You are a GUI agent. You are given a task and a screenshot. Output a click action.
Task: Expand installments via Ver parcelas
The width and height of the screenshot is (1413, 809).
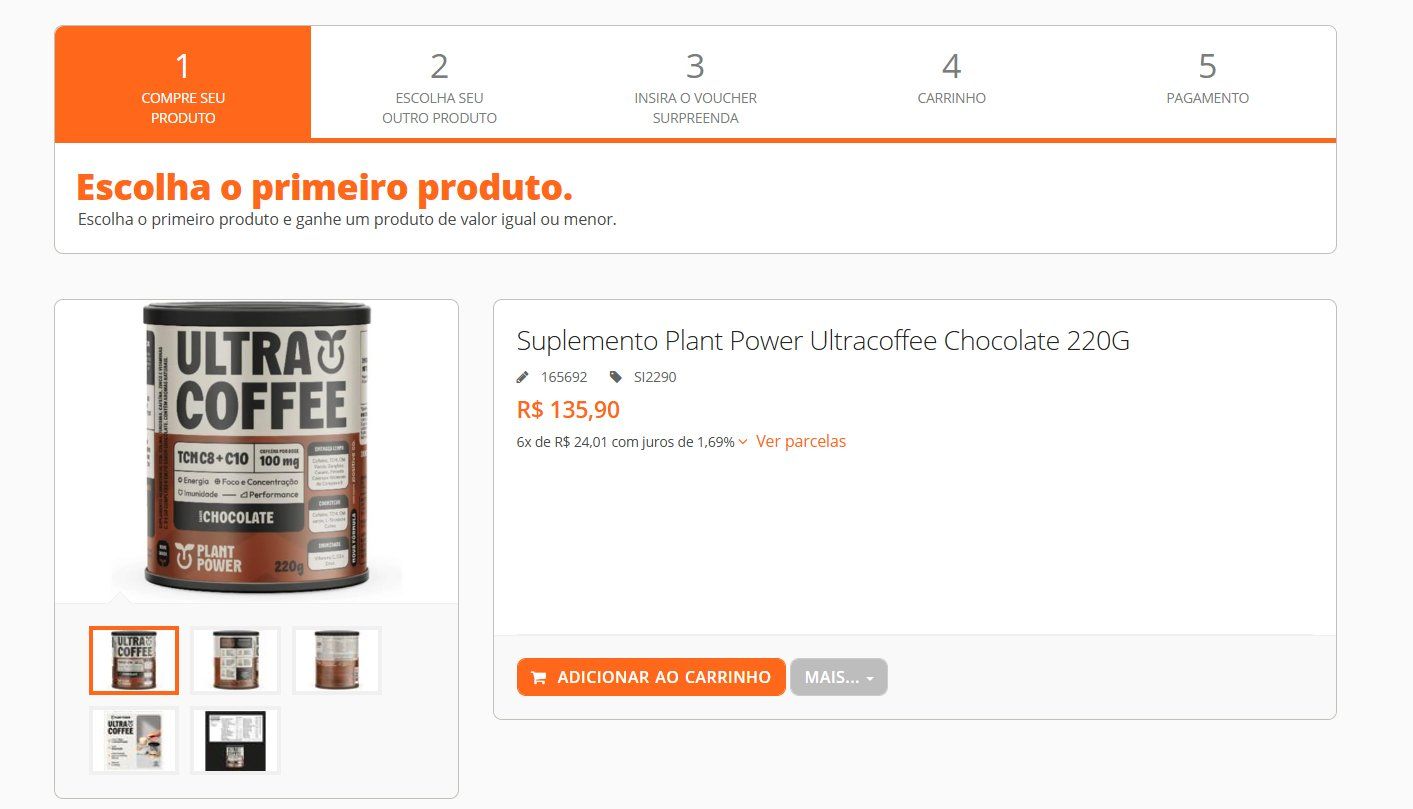pos(800,441)
